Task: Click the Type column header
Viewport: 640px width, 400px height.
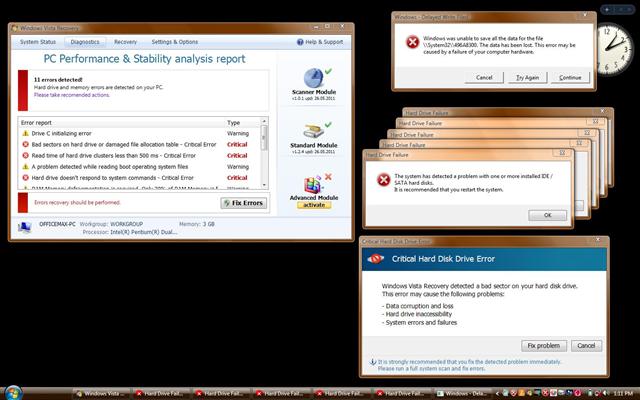Action: click(x=242, y=122)
